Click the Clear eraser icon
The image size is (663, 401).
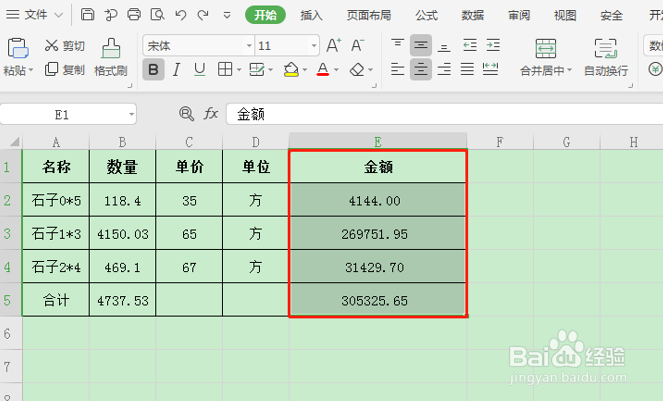(x=357, y=69)
